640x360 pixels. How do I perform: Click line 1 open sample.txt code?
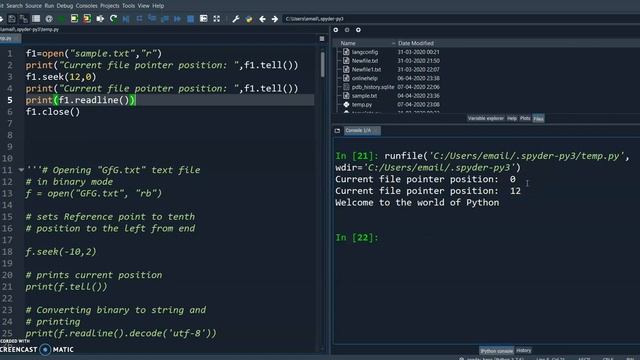point(94,53)
